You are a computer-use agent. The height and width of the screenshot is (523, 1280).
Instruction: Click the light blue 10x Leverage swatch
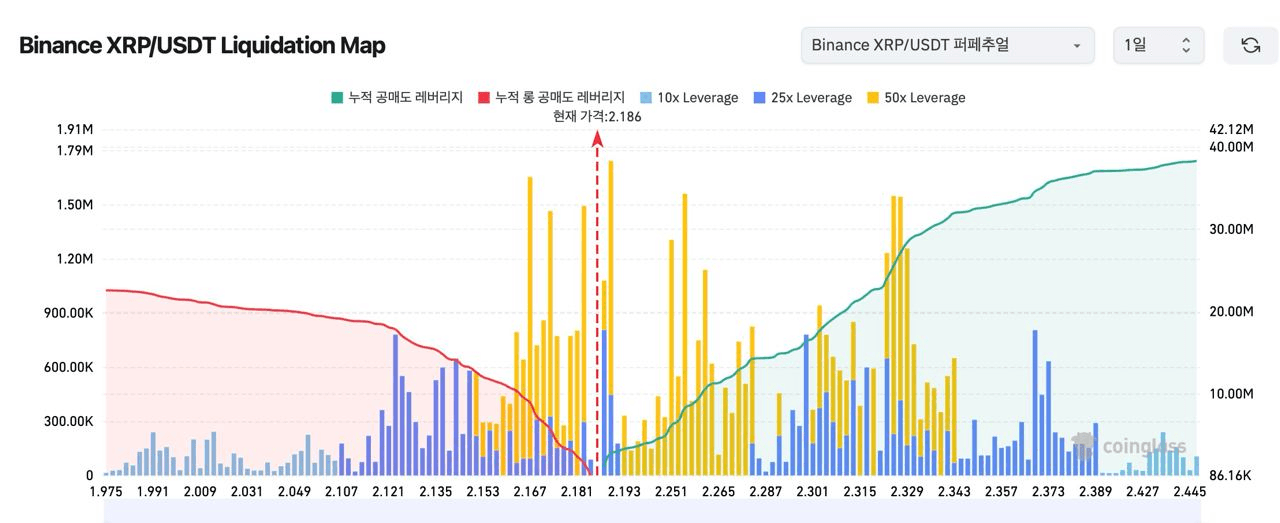[645, 98]
